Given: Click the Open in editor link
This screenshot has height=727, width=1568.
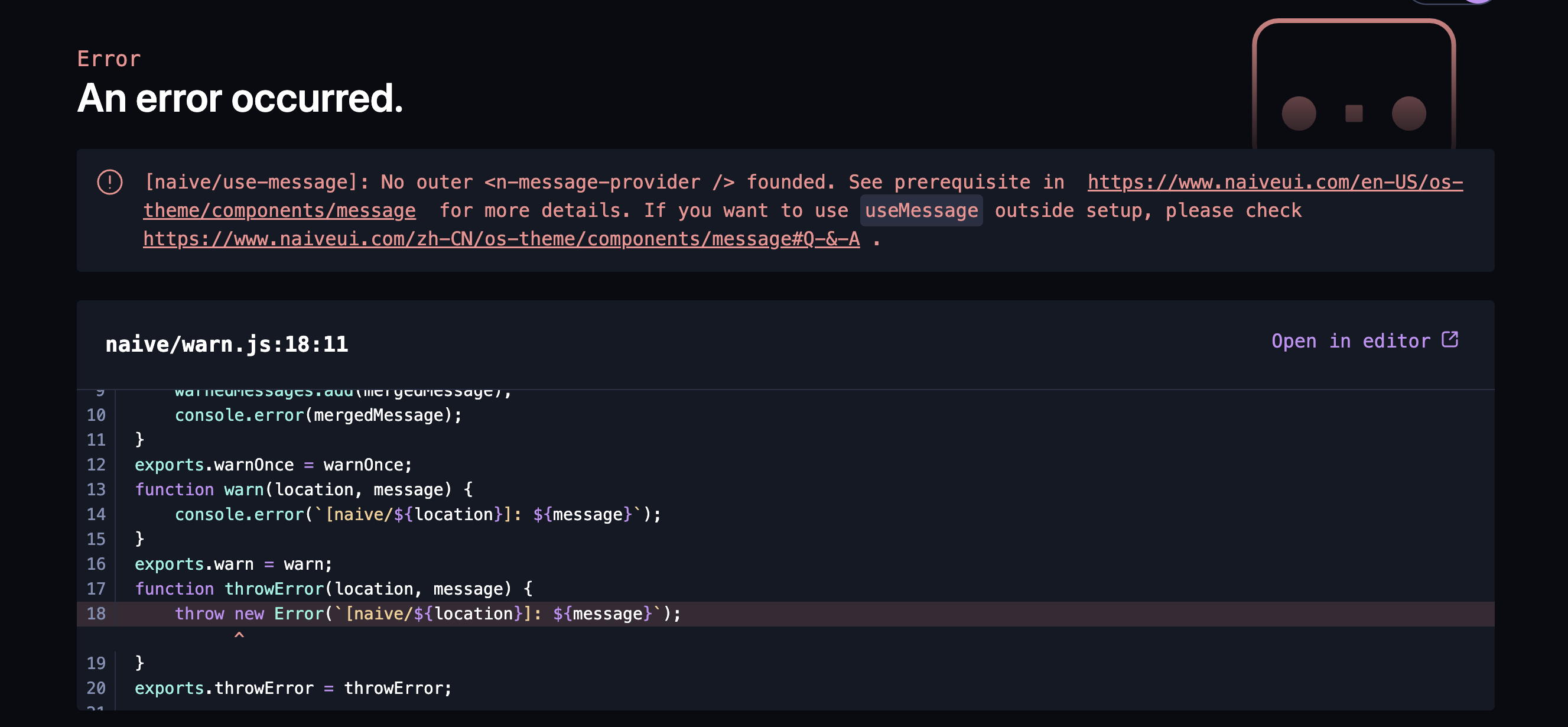Looking at the screenshot, I should (x=1351, y=341).
